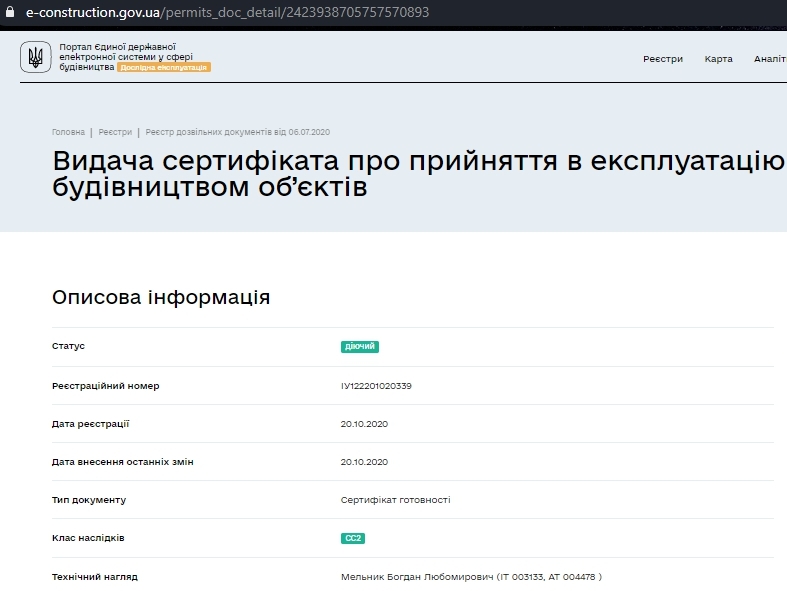Screen dimensions: 787x591
Task: Open the 'Аналіт' header menu item
Action: click(770, 59)
